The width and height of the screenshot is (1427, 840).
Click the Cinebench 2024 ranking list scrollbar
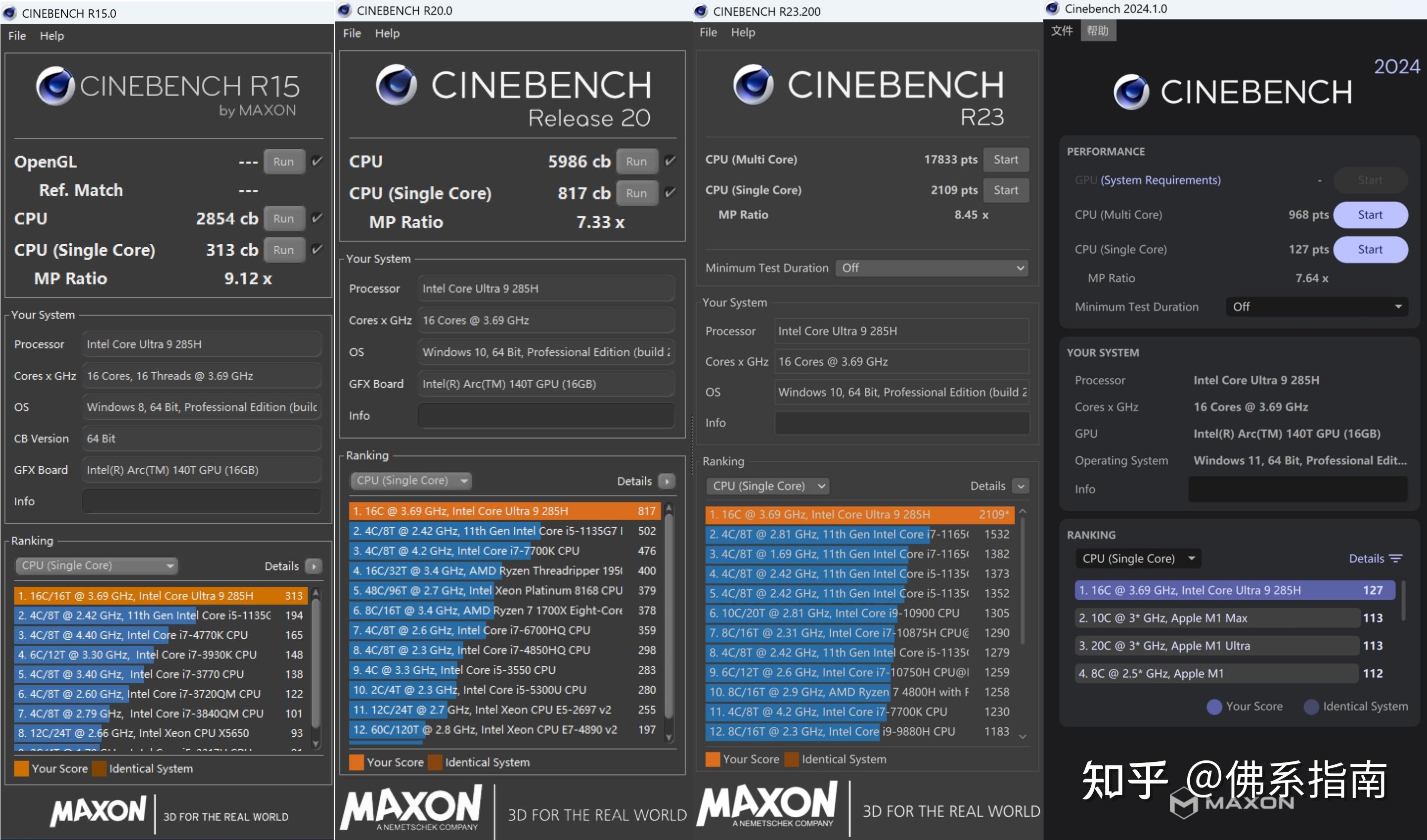(x=1403, y=600)
